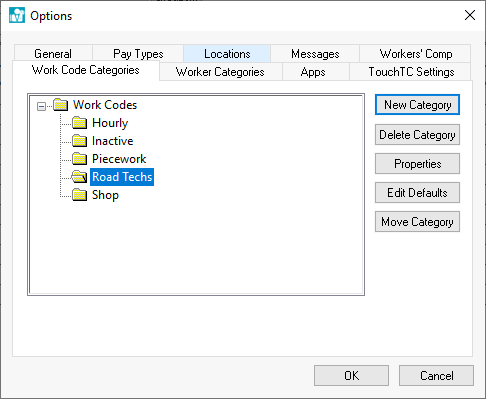
Task: Click the Move Category button
Action: coord(417,222)
